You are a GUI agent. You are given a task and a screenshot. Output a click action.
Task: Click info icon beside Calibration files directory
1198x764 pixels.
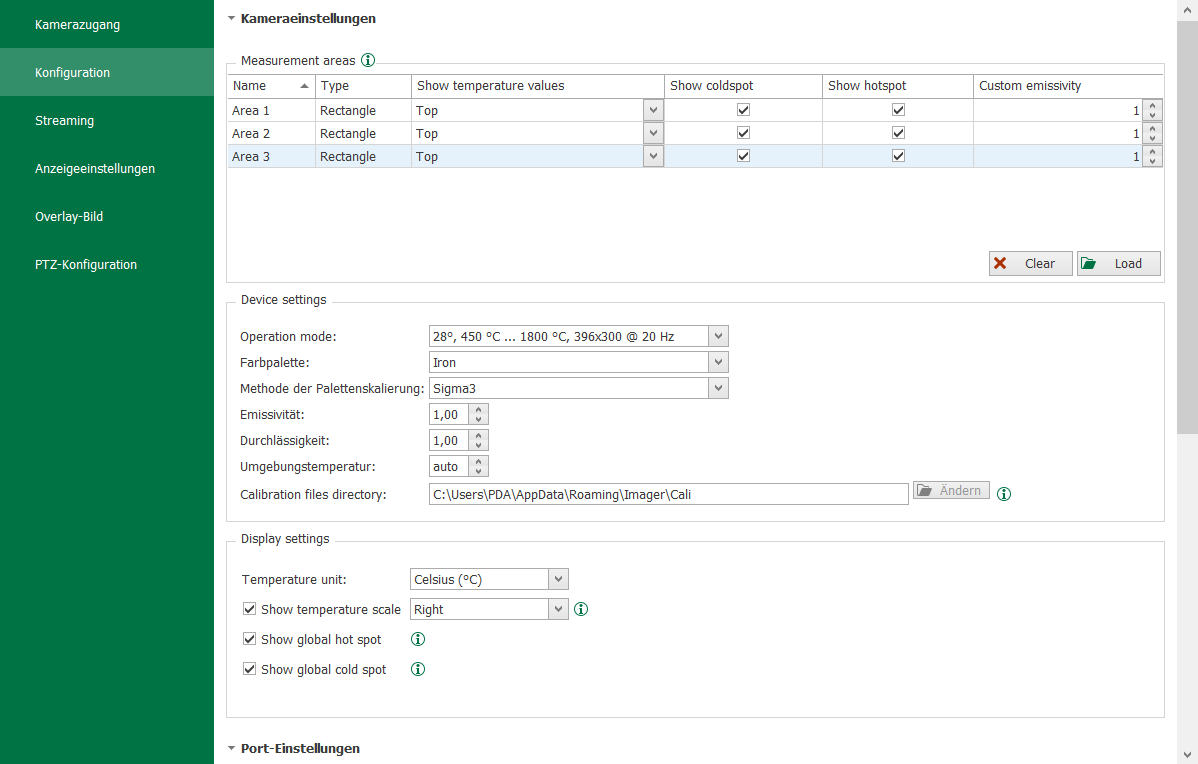(x=1004, y=494)
